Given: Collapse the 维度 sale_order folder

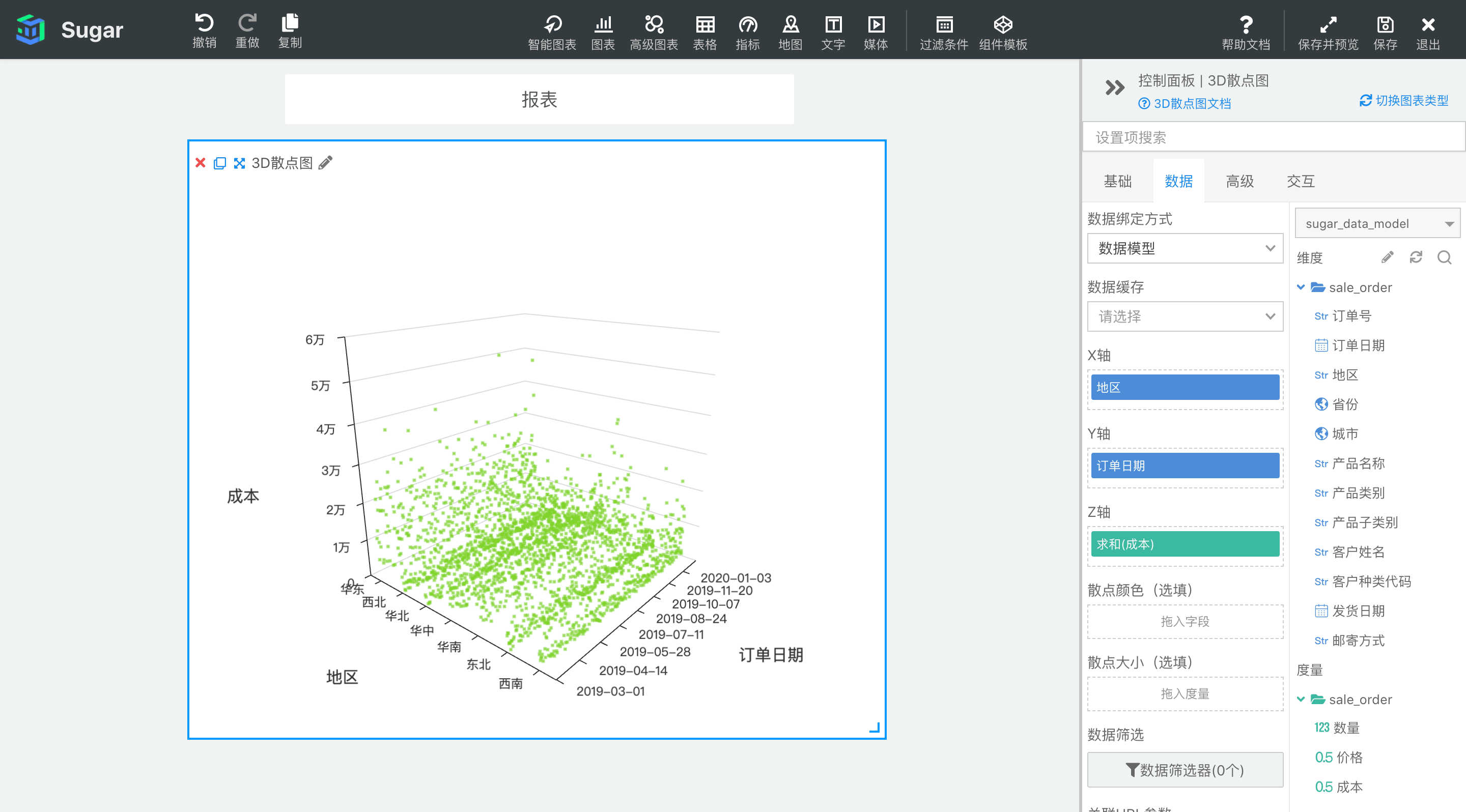Looking at the screenshot, I should coord(1301,287).
